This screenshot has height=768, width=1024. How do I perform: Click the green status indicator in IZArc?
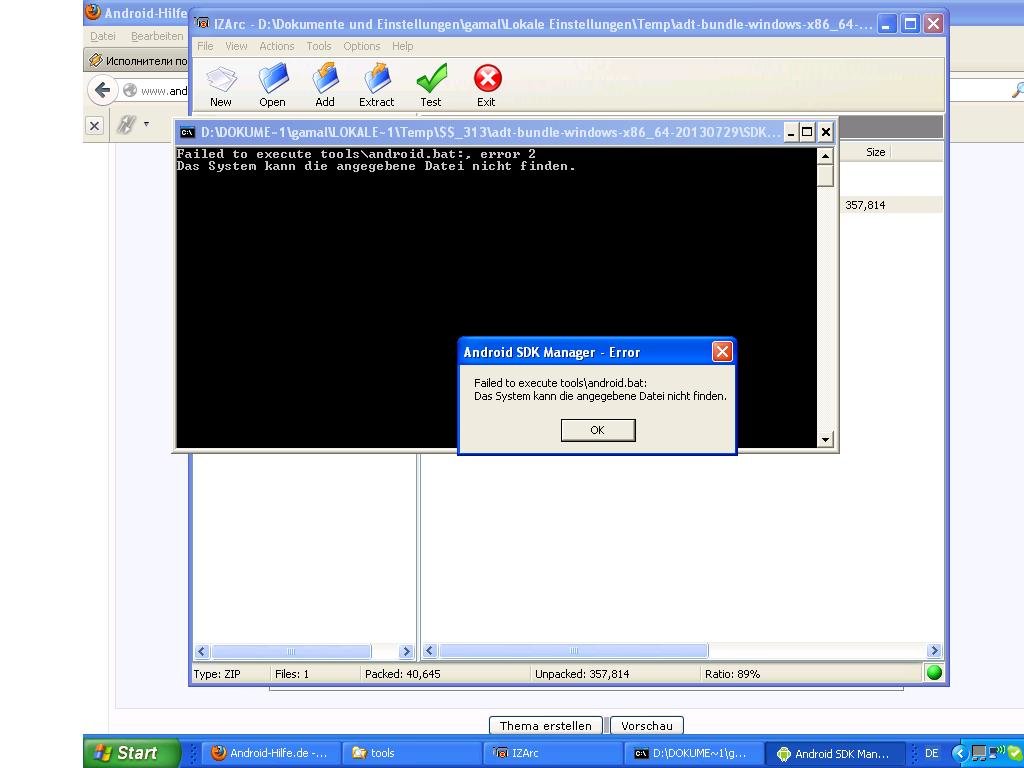935,672
